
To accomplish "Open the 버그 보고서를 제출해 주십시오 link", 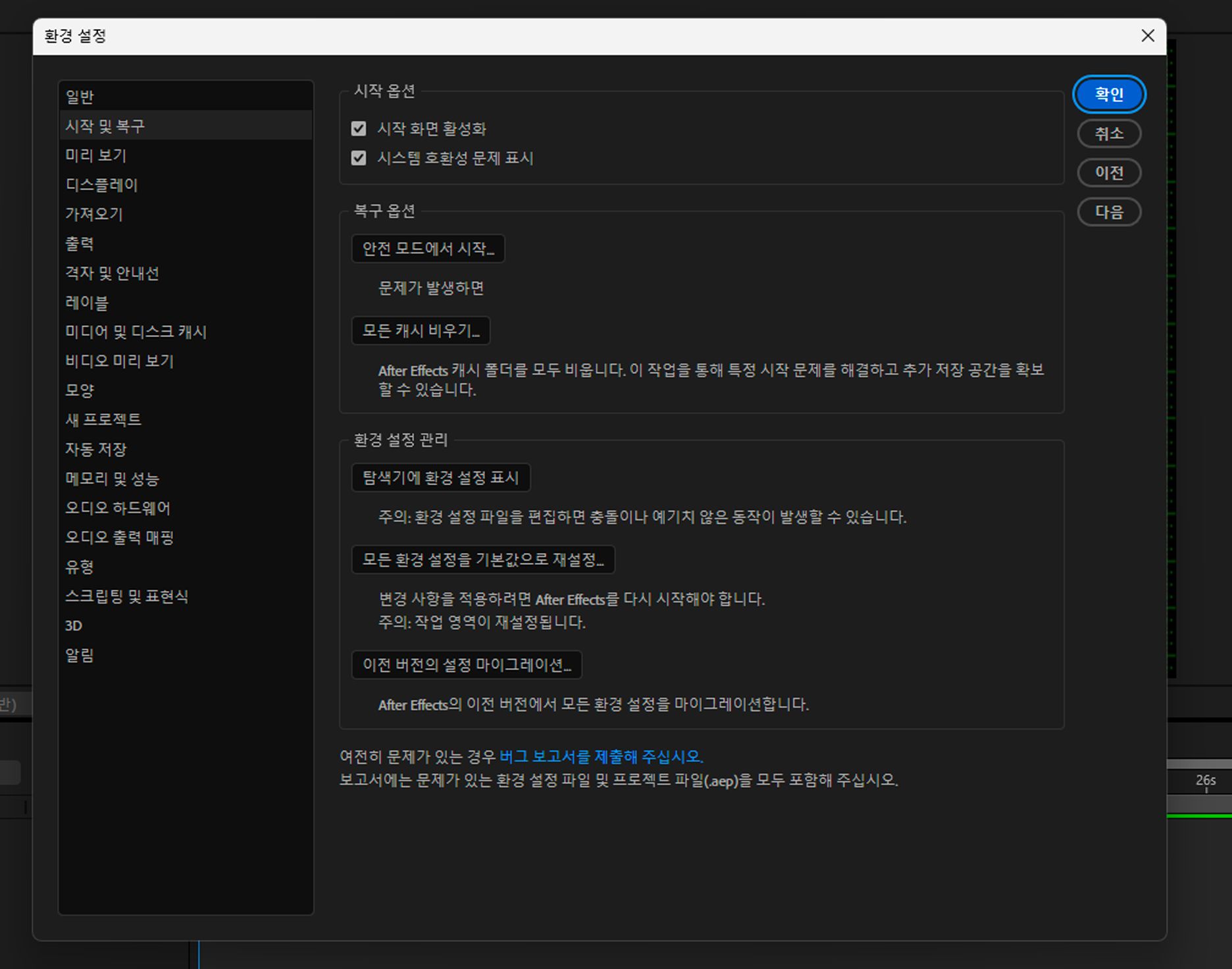I will [601, 756].
